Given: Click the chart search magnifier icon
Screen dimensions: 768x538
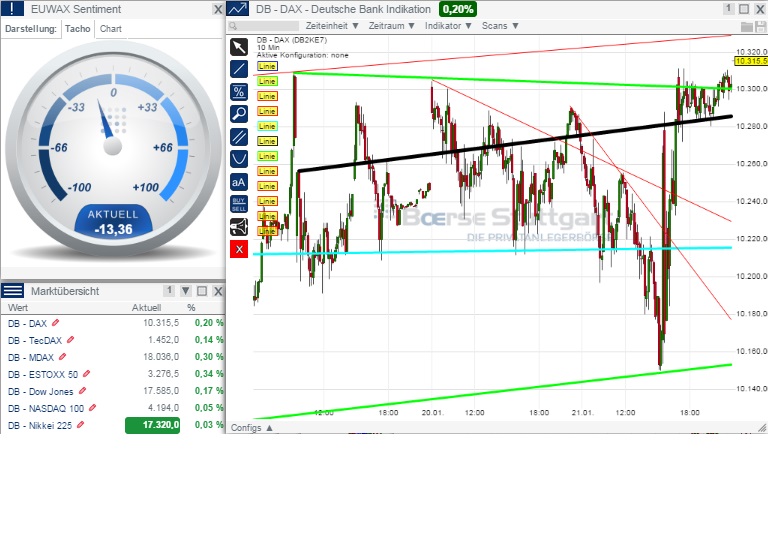Looking at the screenshot, I should click(233, 26).
